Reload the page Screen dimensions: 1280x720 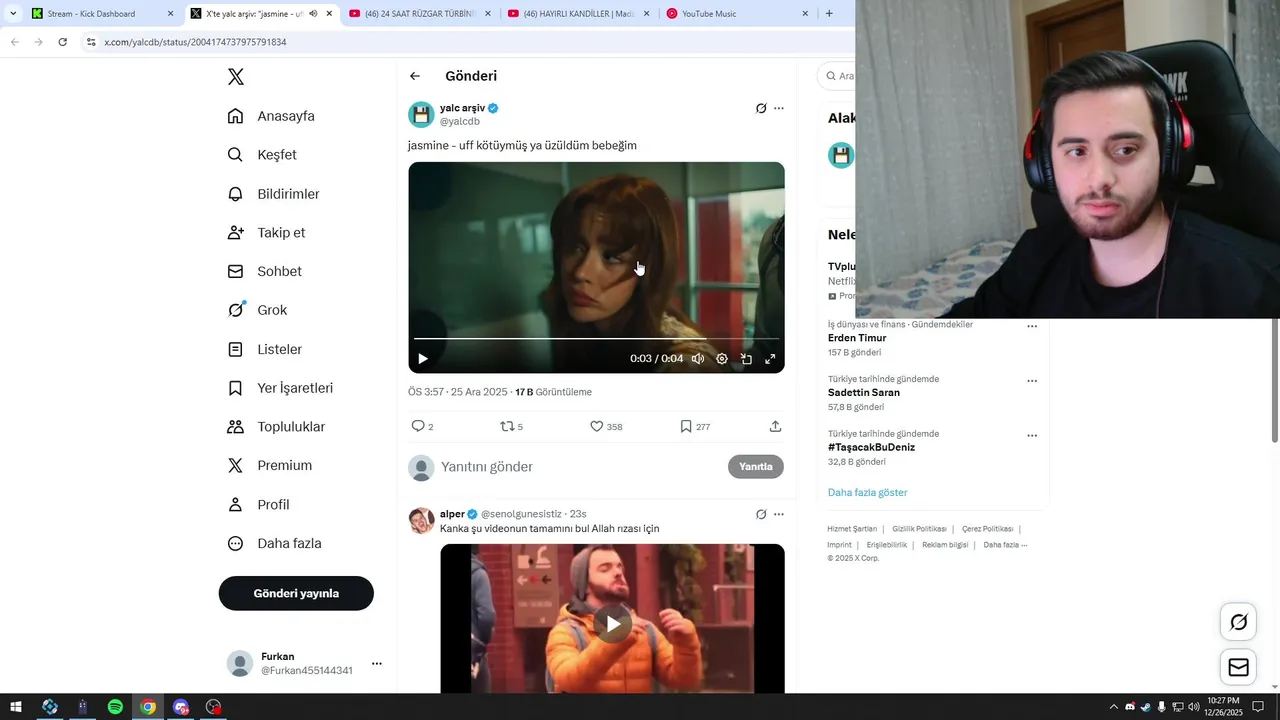pos(62,42)
